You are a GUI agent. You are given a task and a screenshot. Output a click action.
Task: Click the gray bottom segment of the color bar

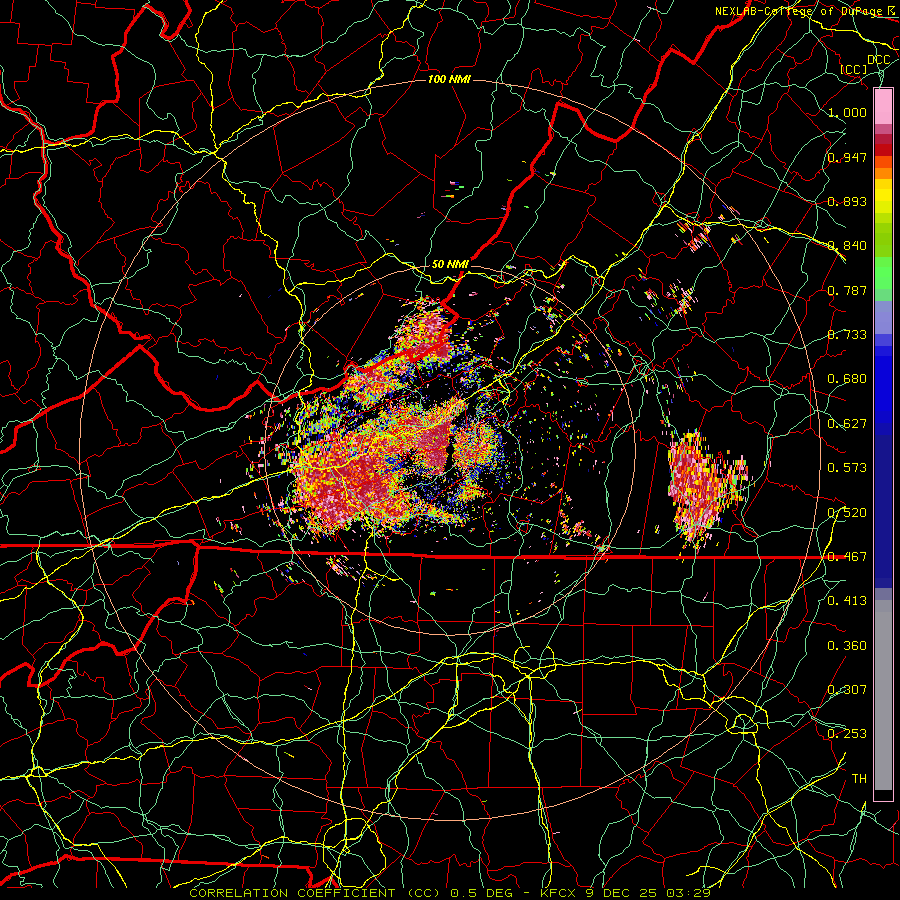coord(883,695)
